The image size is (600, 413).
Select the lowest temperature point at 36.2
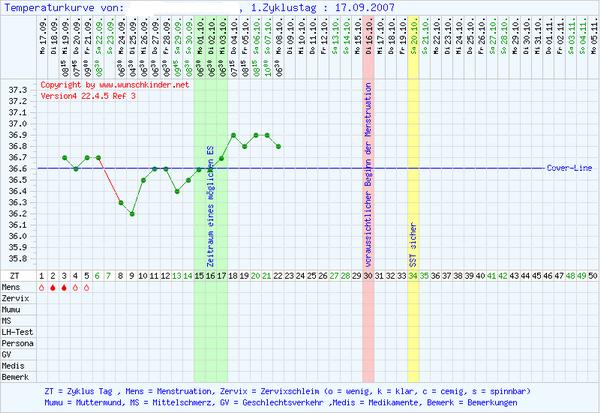point(132,214)
